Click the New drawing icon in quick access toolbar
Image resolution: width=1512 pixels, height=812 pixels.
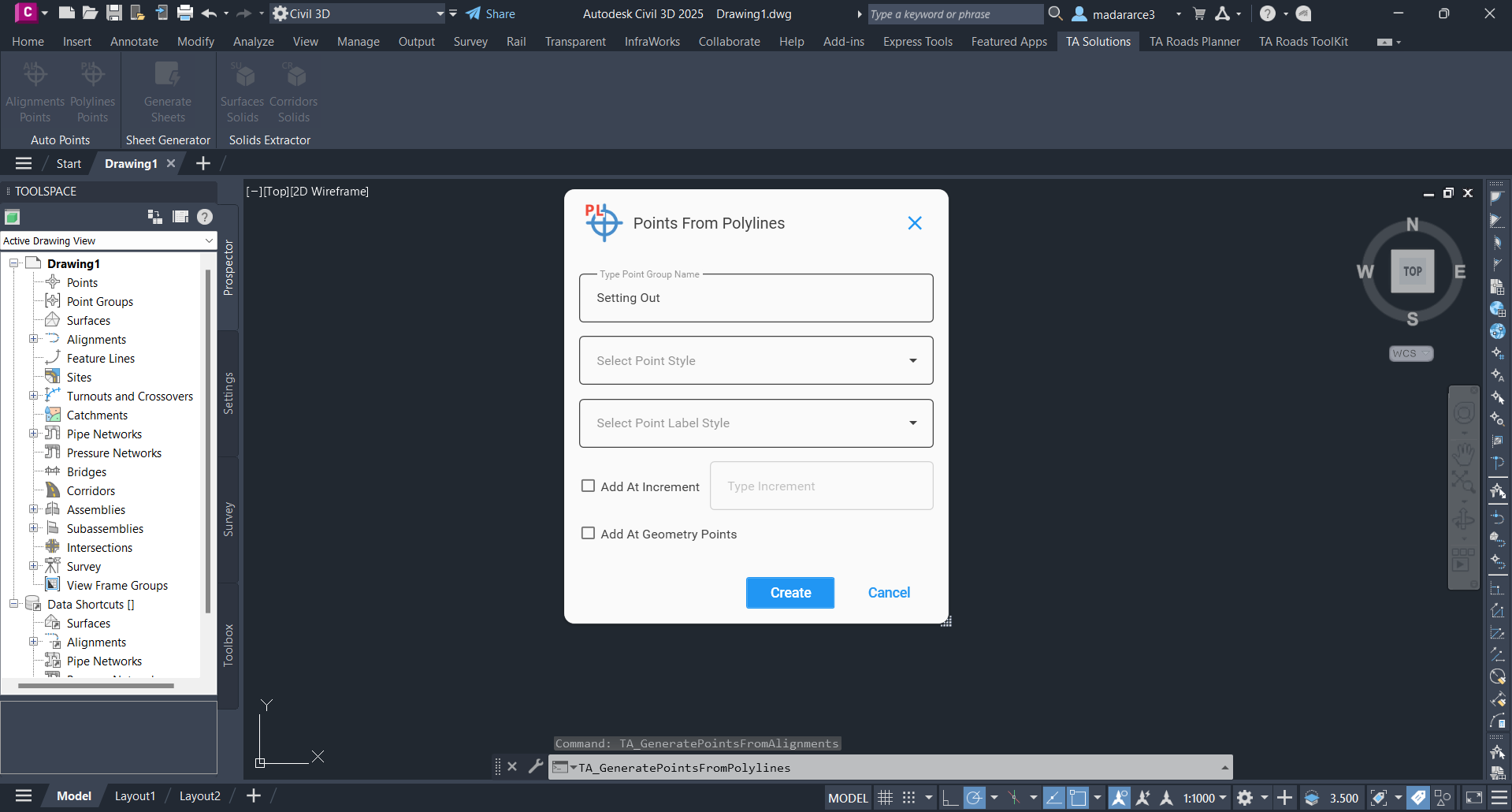tap(67, 13)
